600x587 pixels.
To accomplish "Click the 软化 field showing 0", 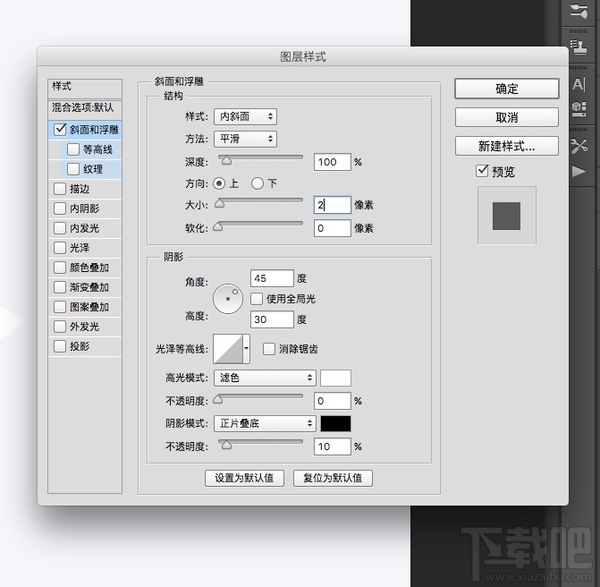I will click(x=332, y=228).
